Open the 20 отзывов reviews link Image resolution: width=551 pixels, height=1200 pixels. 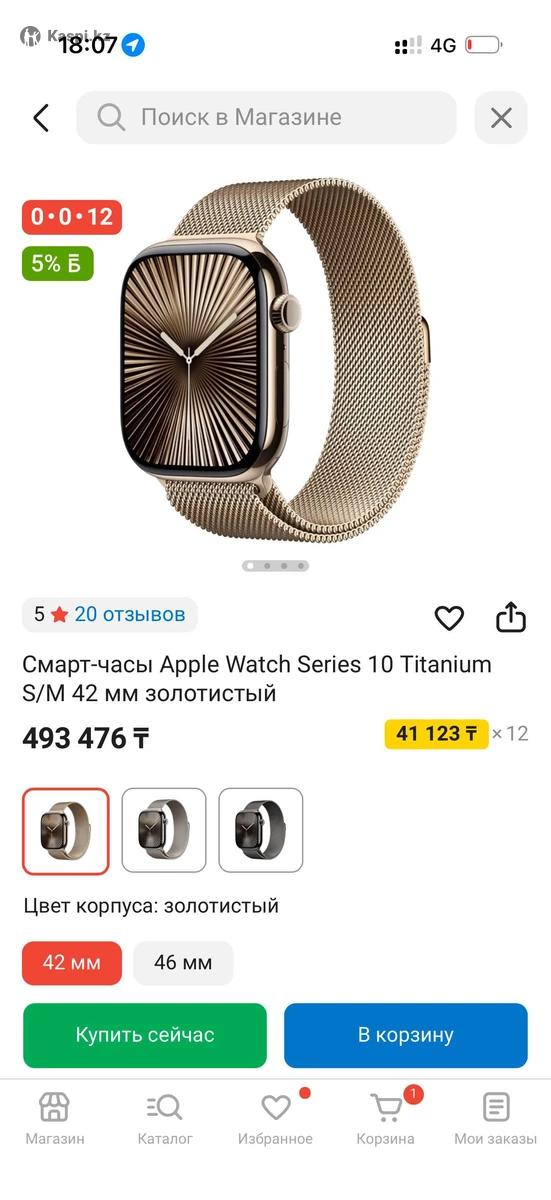tap(130, 614)
